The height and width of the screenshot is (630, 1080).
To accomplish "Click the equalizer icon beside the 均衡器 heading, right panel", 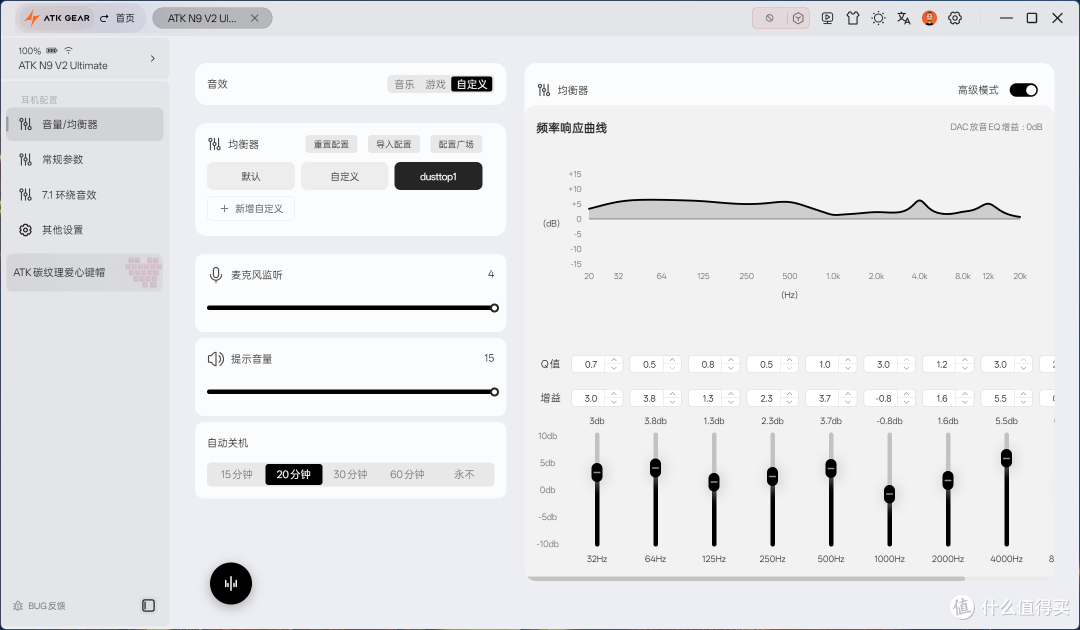I will [x=543, y=90].
